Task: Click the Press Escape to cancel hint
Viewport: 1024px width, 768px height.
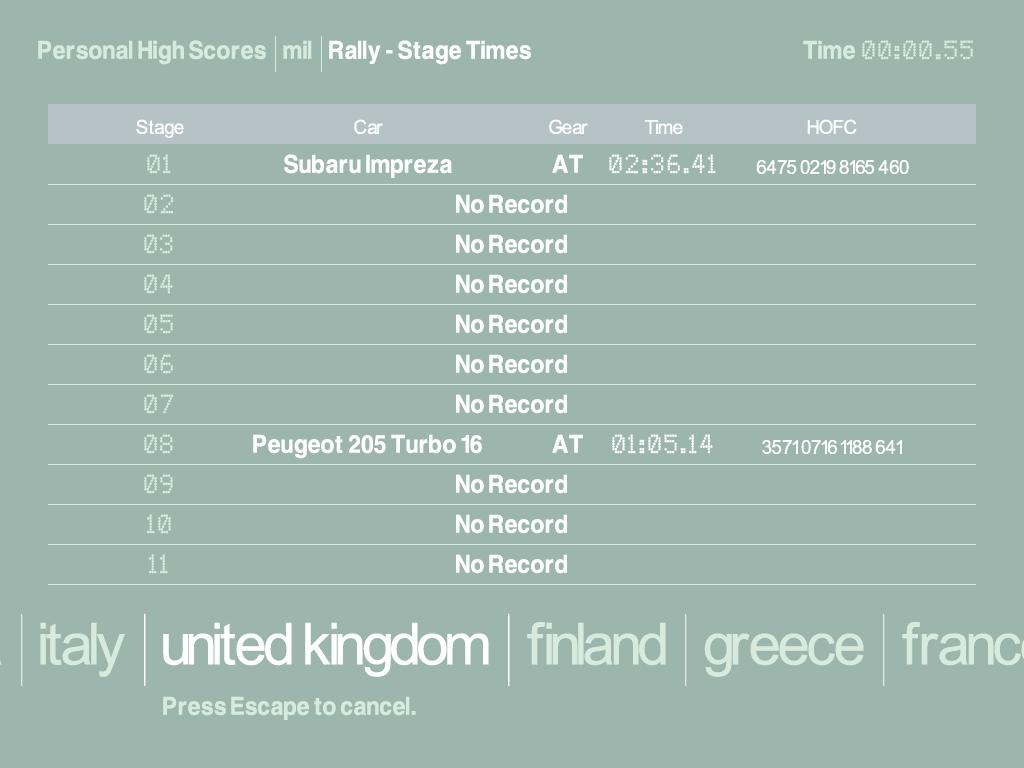Action: tap(288, 707)
